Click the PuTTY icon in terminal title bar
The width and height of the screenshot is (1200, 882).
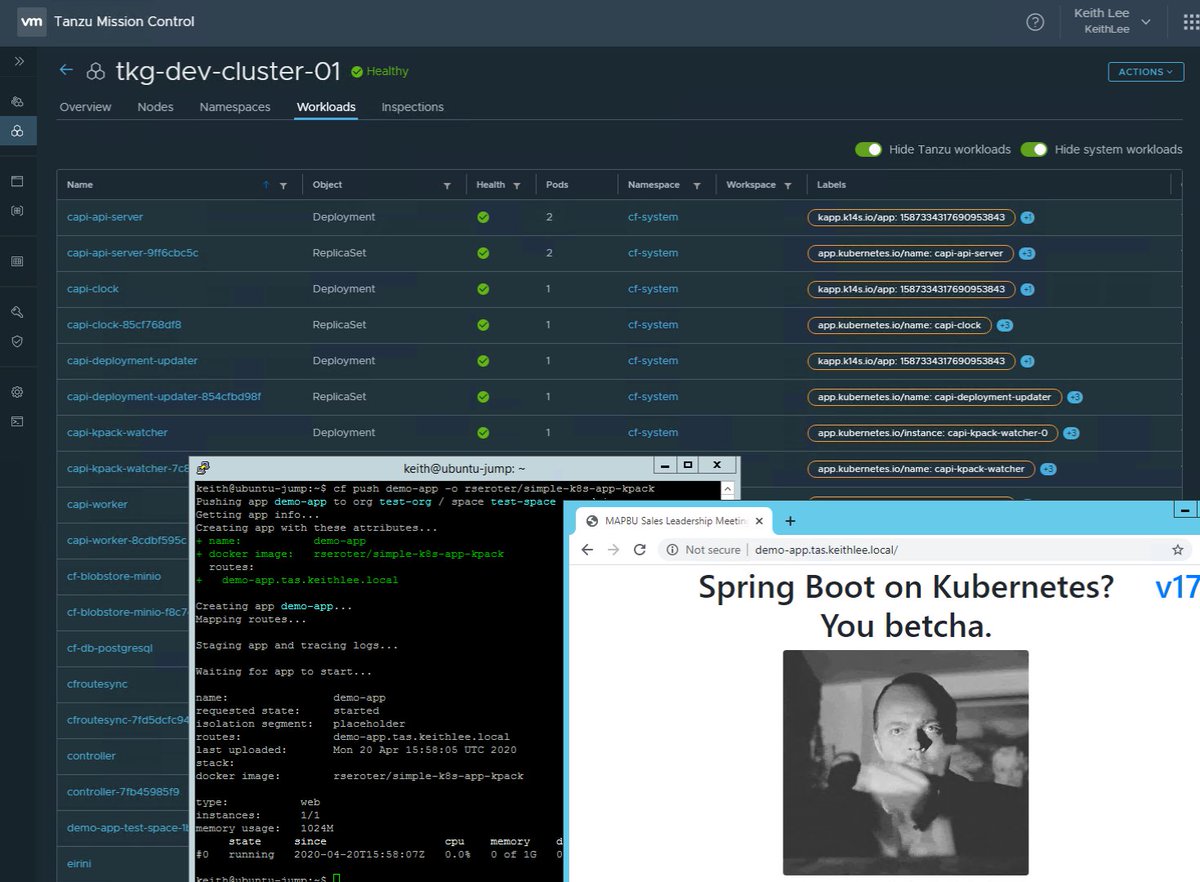point(203,467)
